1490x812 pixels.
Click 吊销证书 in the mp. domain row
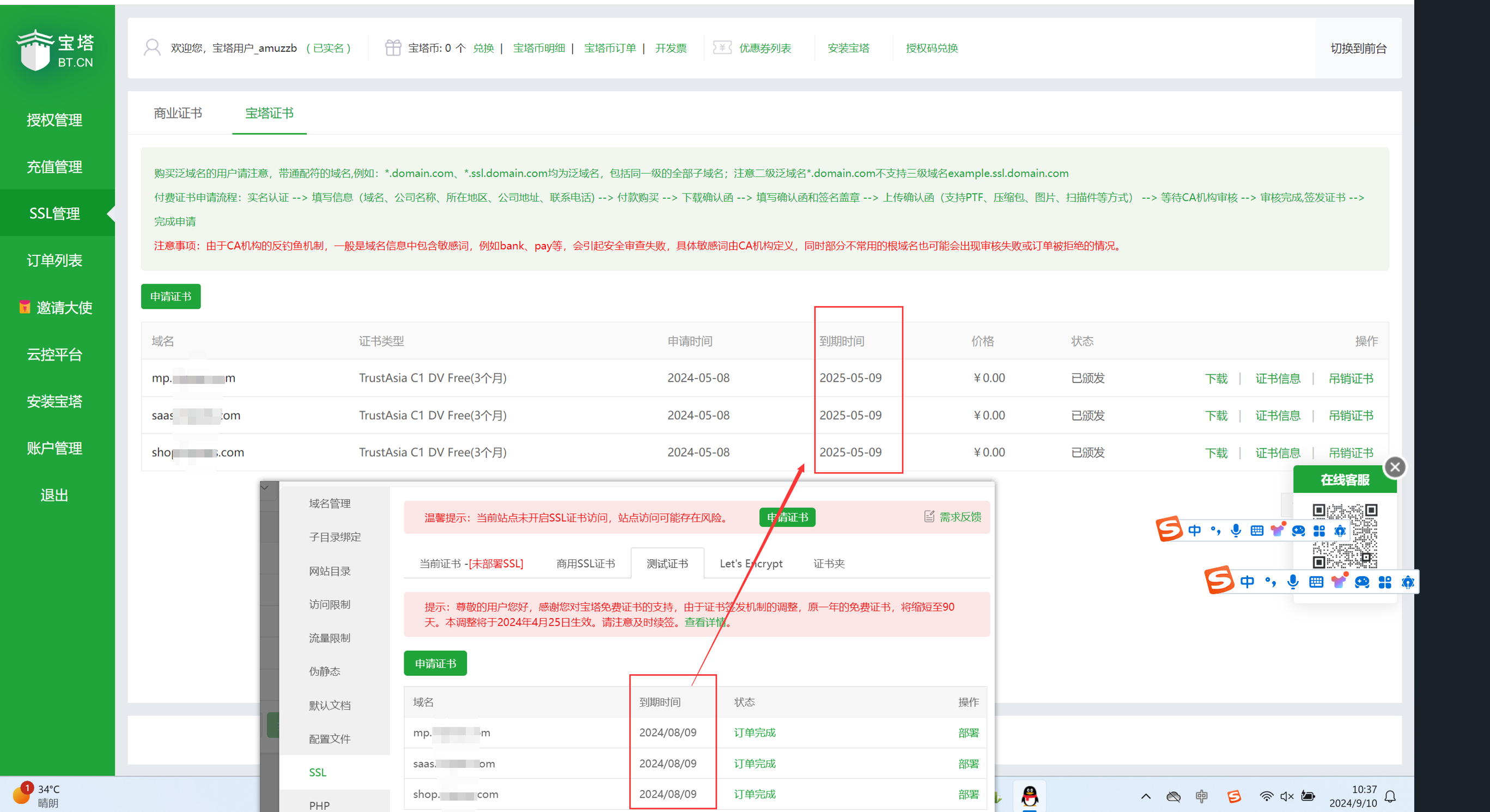pos(1351,378)
